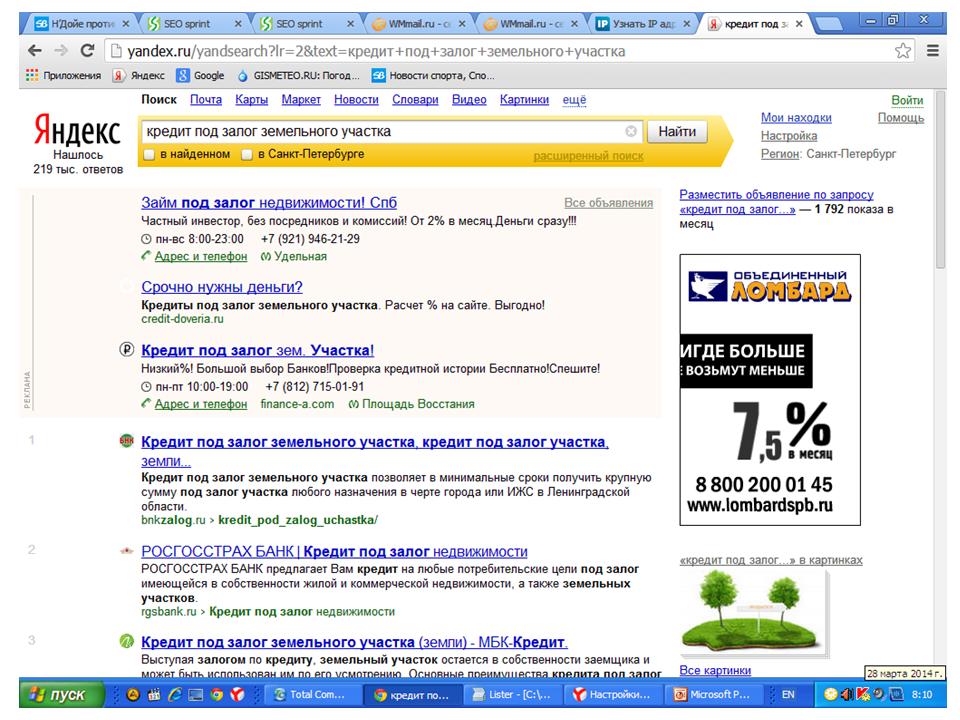Open the GISMETEO.RU bookmark
Screen dimensions: 960x720
click(298, 75)
